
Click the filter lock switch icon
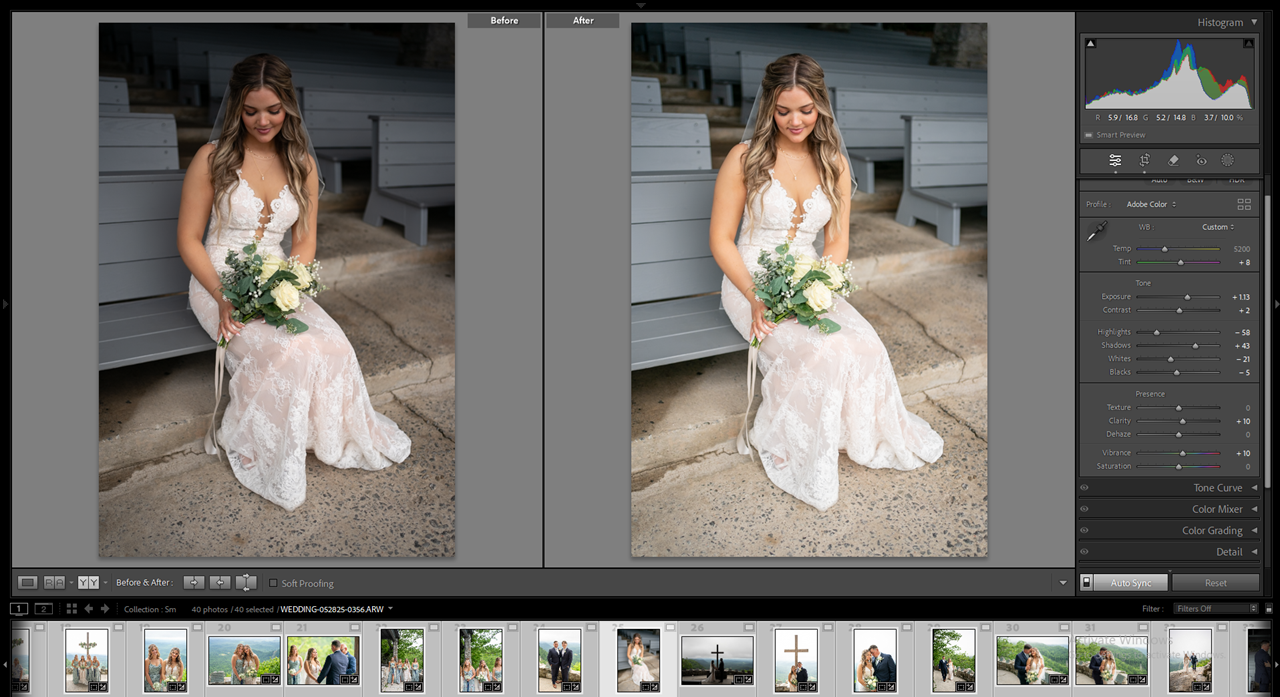coord(1268,608)
